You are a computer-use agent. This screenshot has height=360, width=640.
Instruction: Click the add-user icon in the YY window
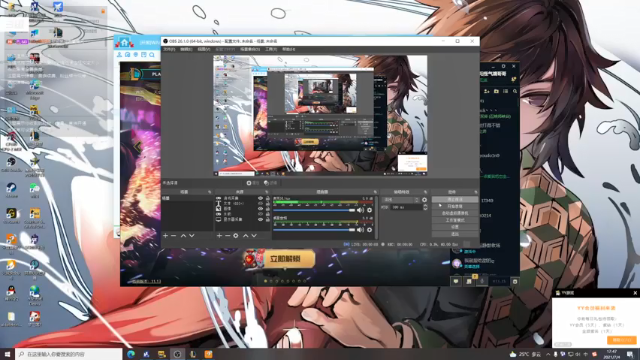487,91
